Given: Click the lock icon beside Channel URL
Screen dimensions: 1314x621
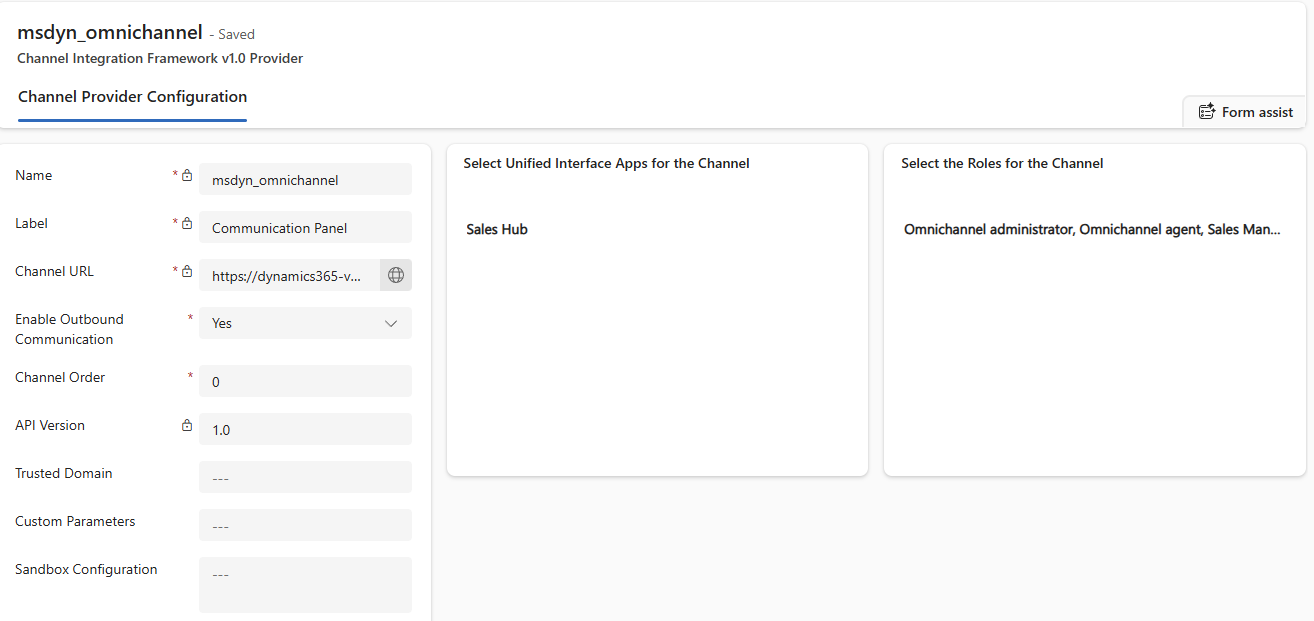Looking at the screenshot, I should pos(187,271).
